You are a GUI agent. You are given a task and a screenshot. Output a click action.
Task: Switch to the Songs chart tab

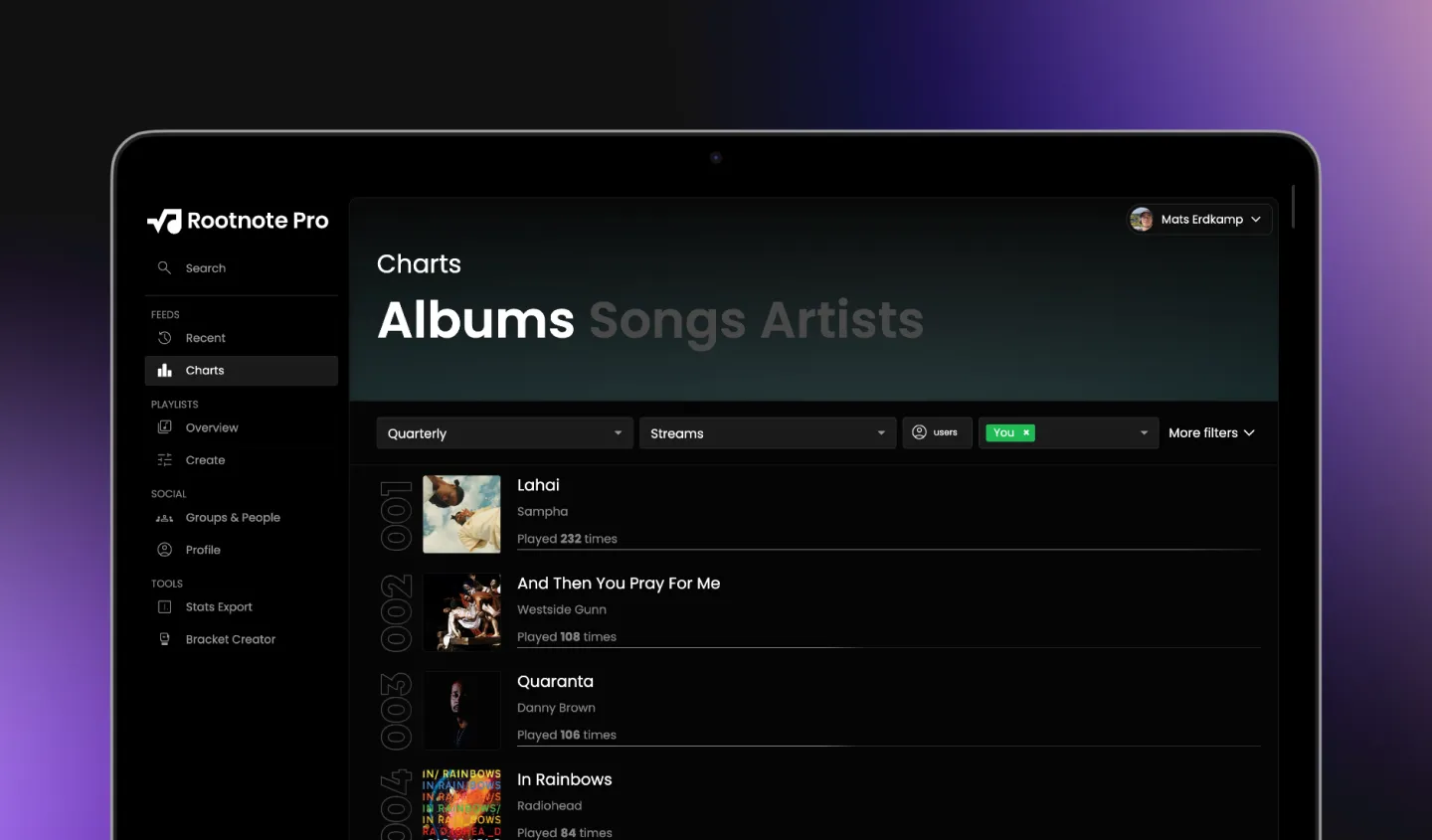coord(667,320)
